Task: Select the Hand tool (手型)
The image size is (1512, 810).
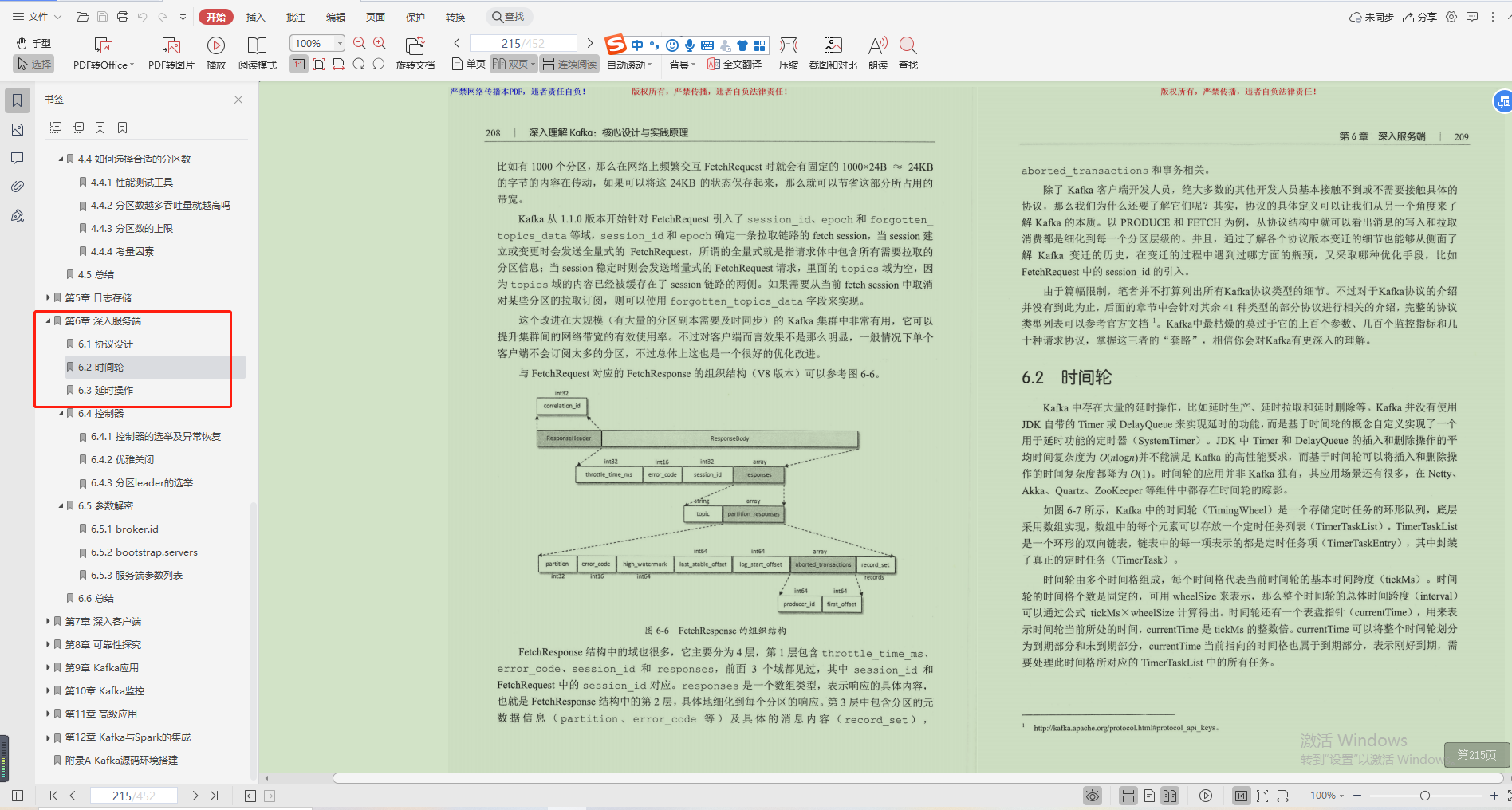Action: [x=33, y=43]
